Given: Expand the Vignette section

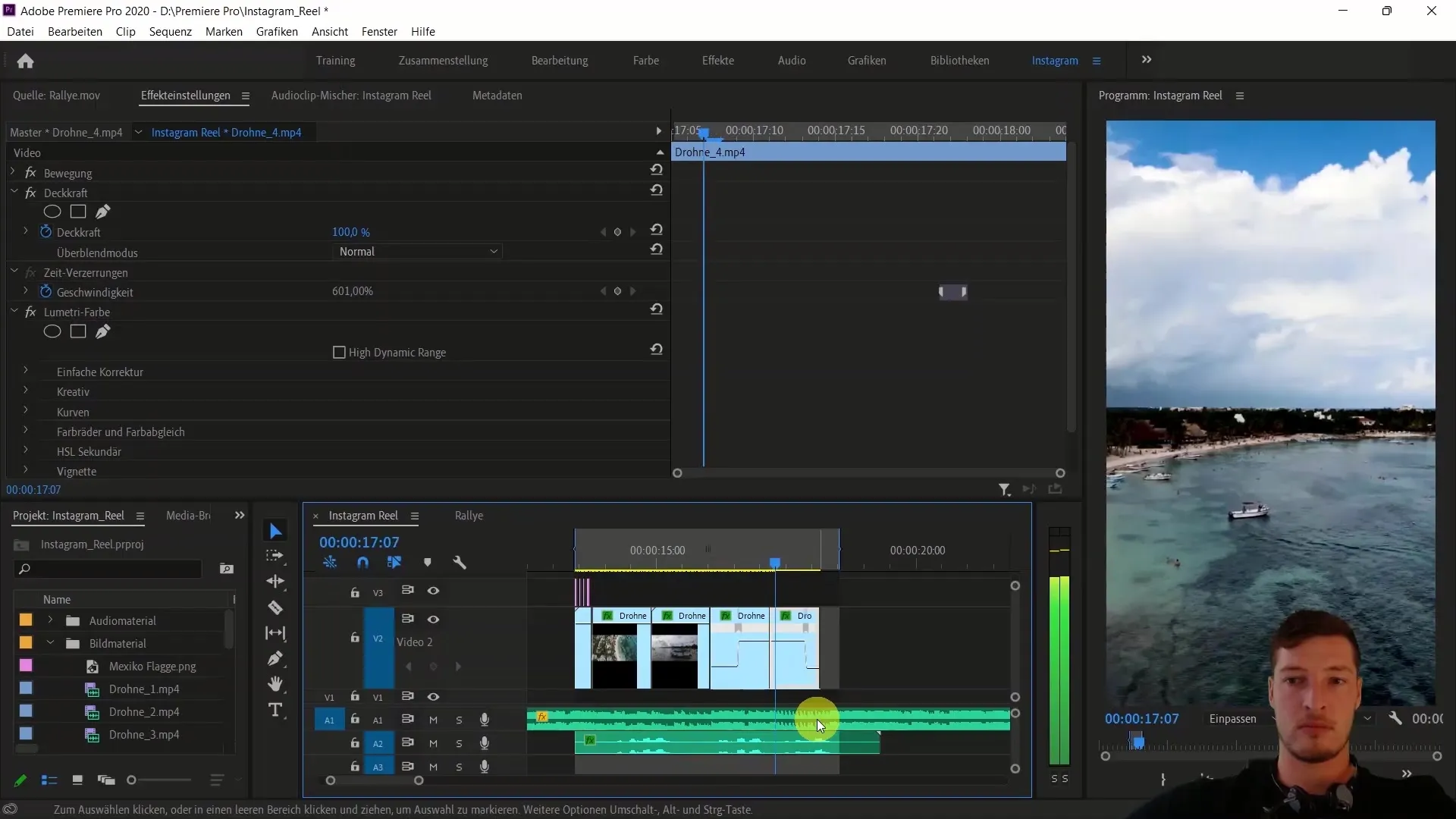Looking at the screenshot, I should click(25, 470).
